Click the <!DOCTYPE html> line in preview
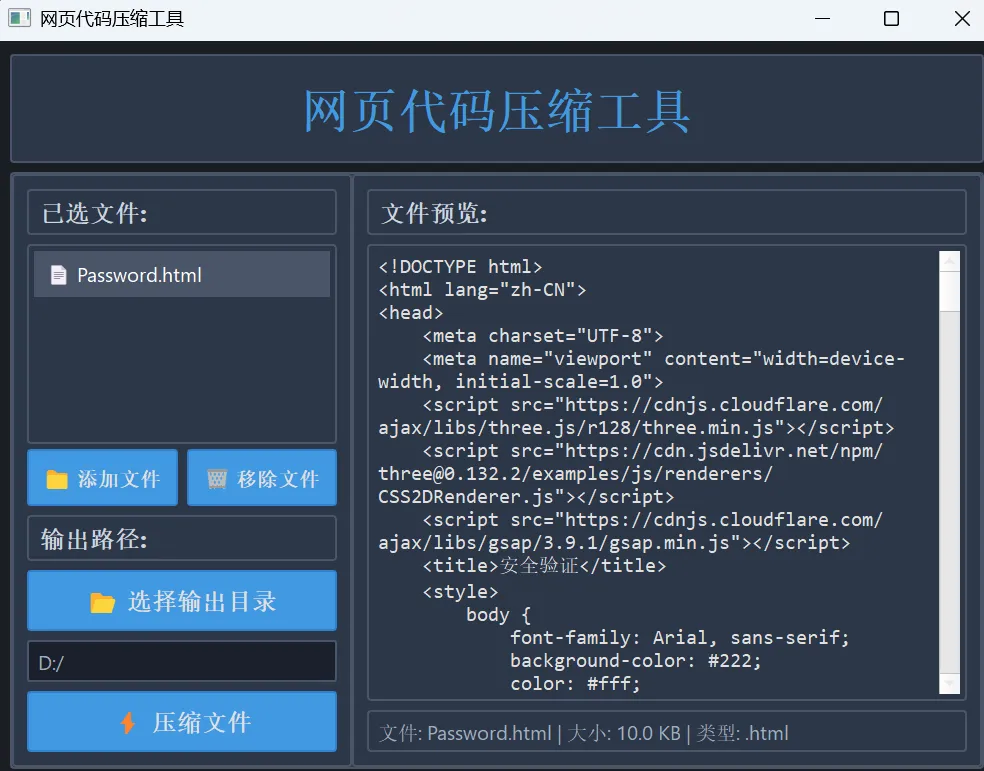This screenshot has width=984, height=771. (460, 267)
